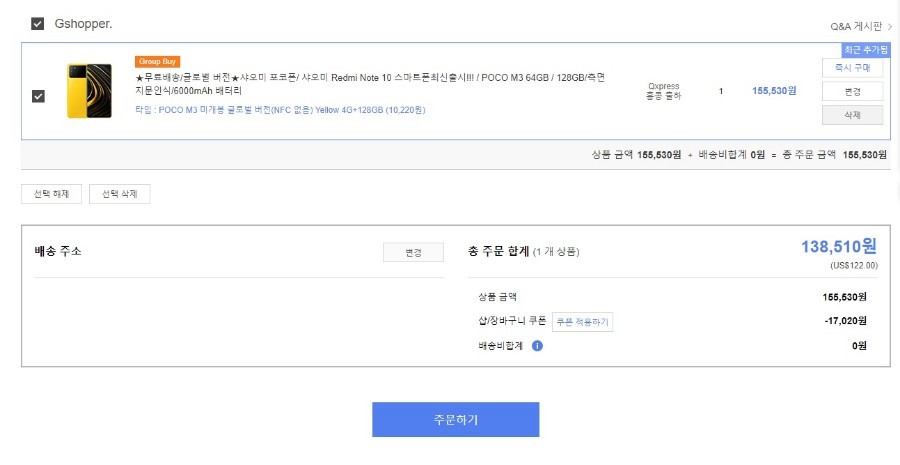Place order with 주문하기 button
900x465 pixels.
[x=455, y=420]
